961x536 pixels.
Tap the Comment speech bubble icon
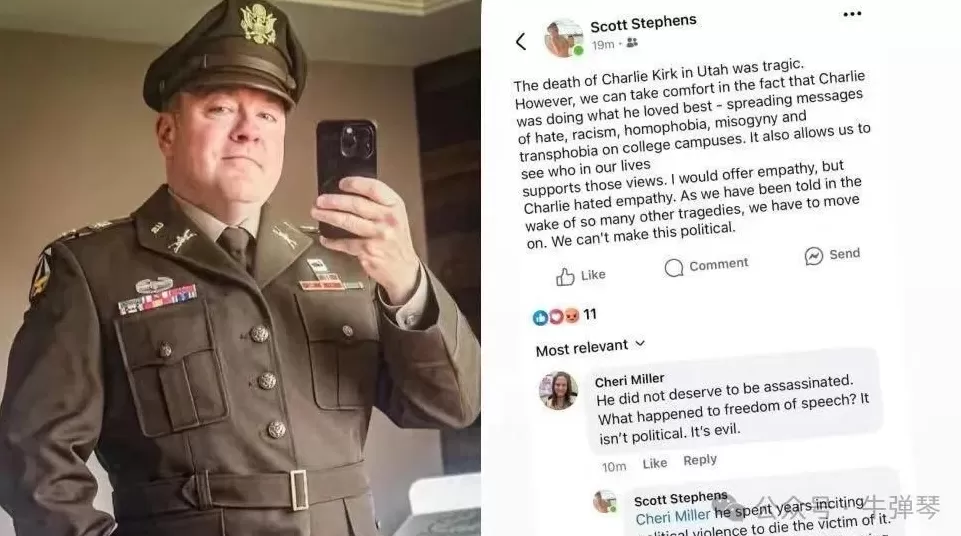click(x=674, y=268)
